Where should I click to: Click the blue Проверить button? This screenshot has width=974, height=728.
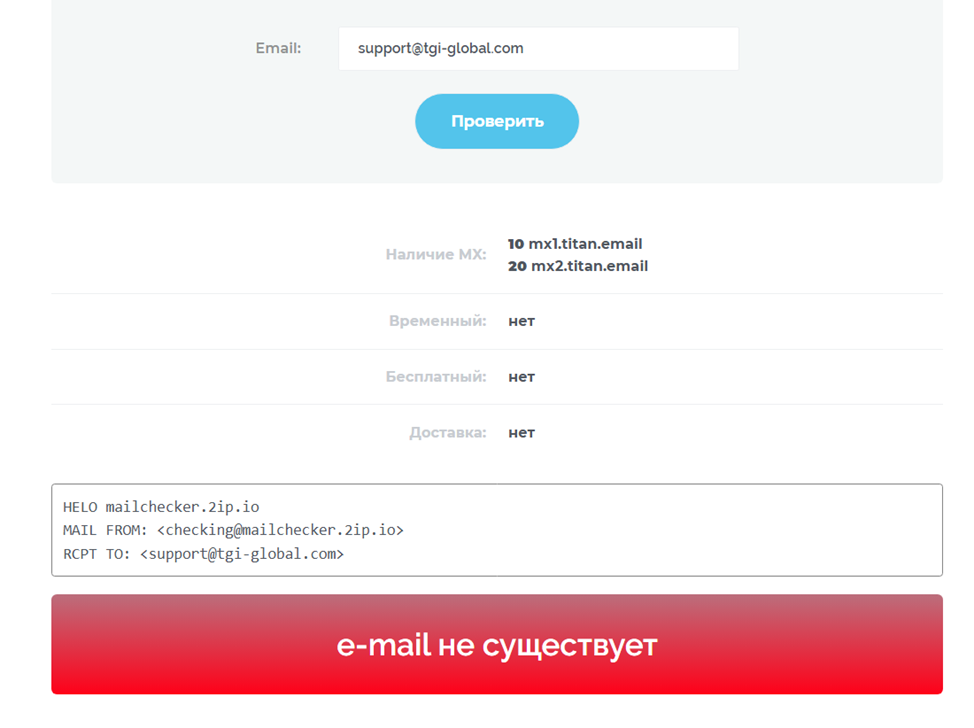pyautogui.click(x=497, y=121)
